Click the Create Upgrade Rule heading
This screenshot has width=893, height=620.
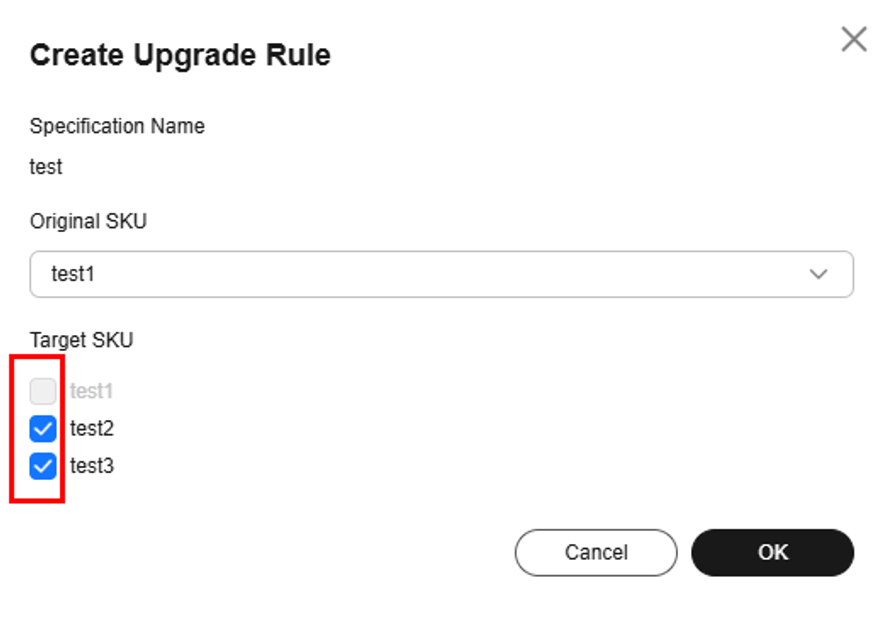point(180,55)
